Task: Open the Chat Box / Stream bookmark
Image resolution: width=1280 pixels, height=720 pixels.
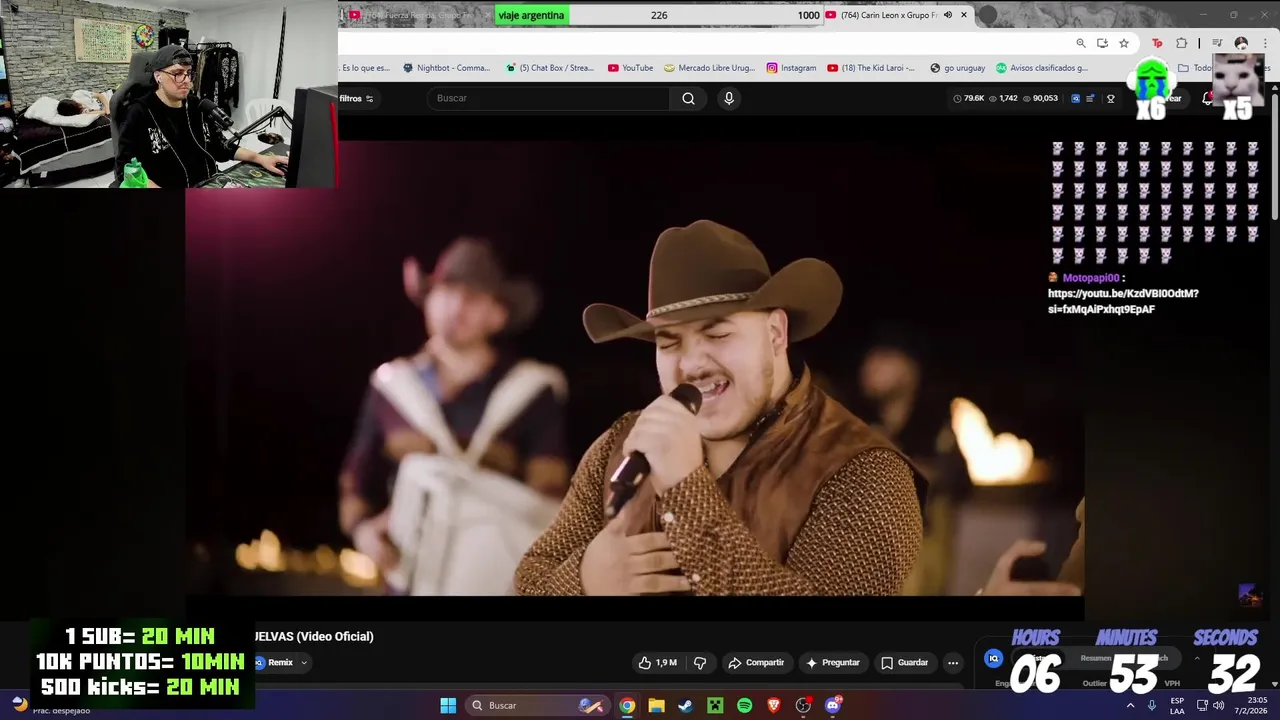Action: coord(550,68)
